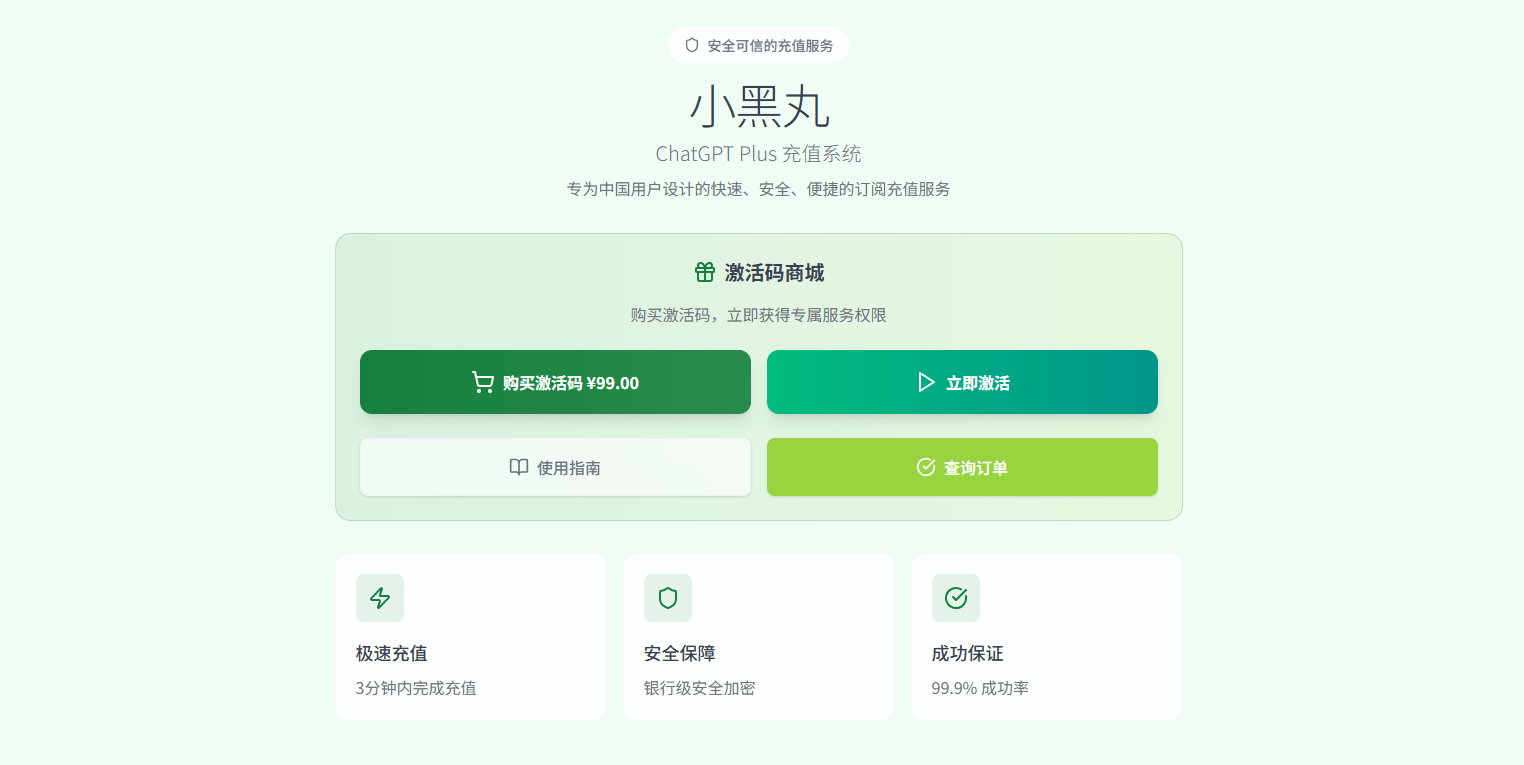The image size is (1524, 765).
Task: Click the check-circle icon above 成功保证
Action: 956,598
